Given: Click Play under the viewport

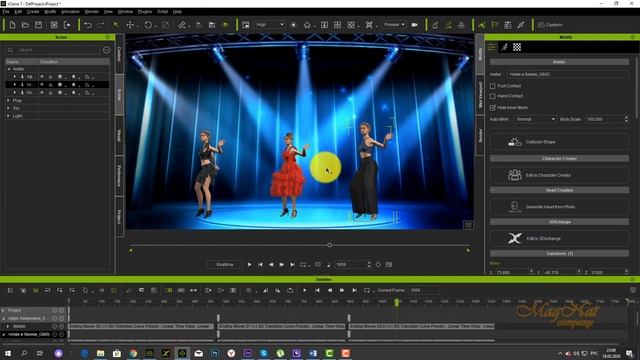Looking at the screenshot, I should click(x=249, y=264).
